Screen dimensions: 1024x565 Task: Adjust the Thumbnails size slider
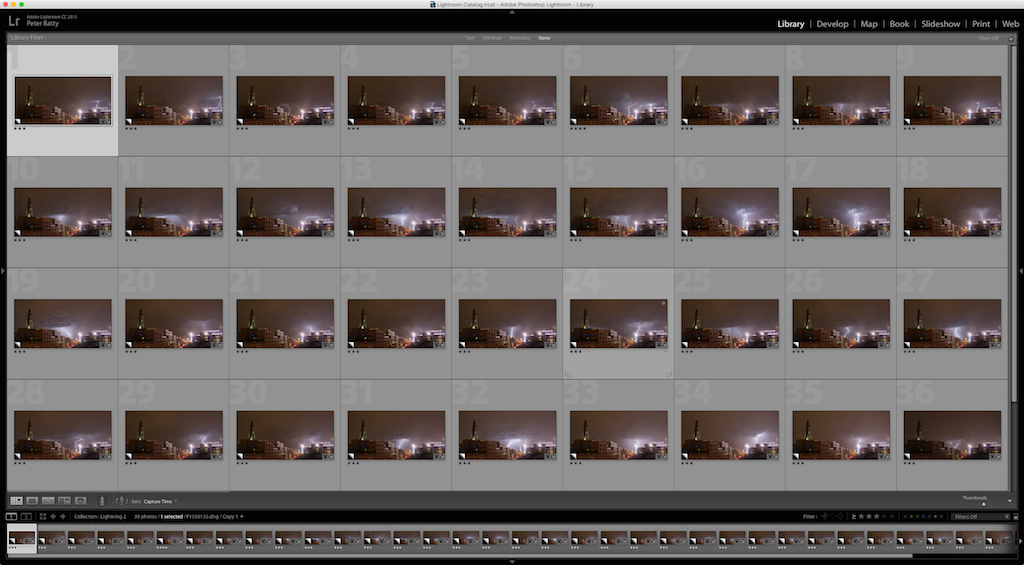(982, 503)
